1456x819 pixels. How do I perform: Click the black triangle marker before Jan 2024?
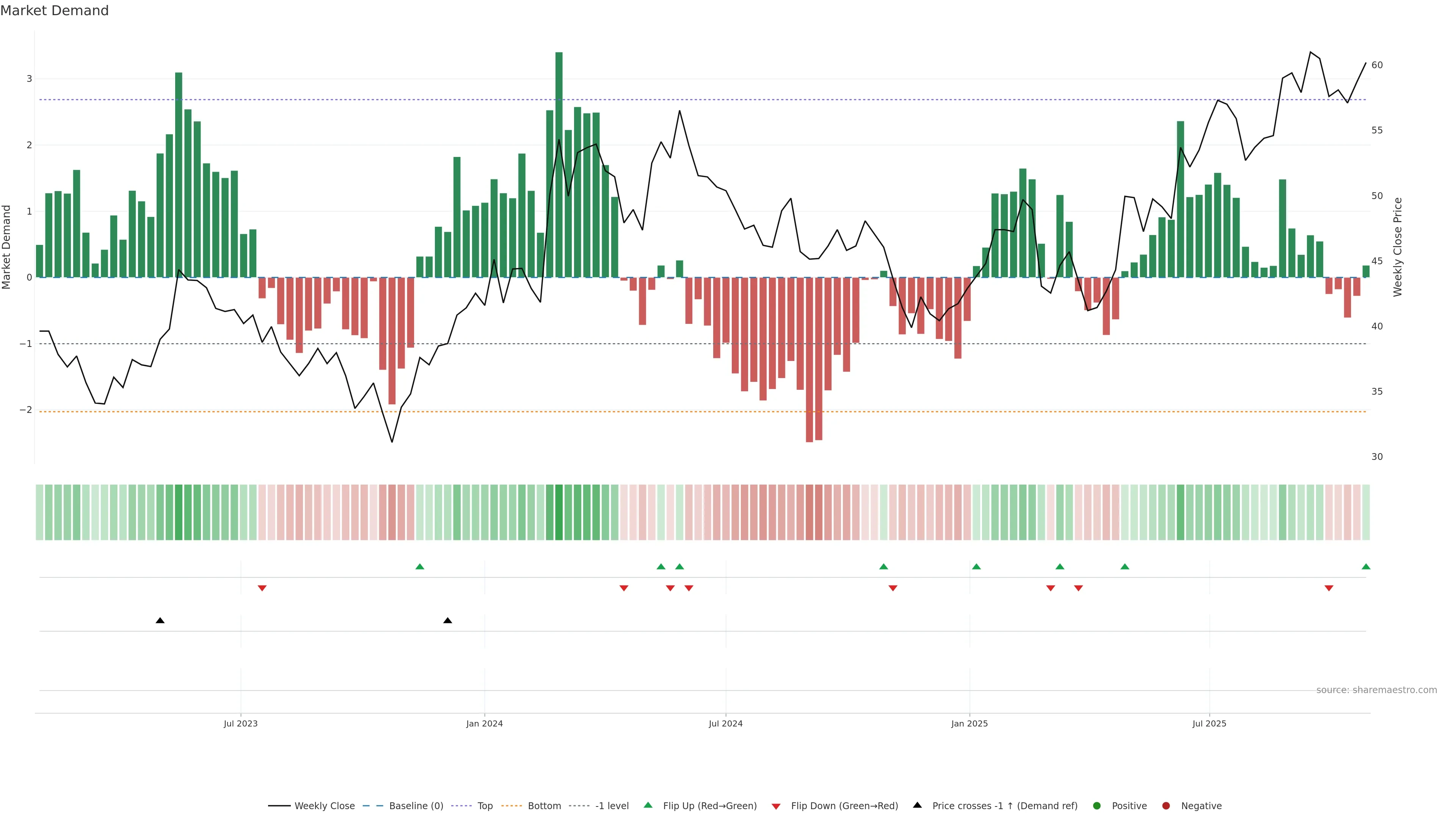click(448, 621)
